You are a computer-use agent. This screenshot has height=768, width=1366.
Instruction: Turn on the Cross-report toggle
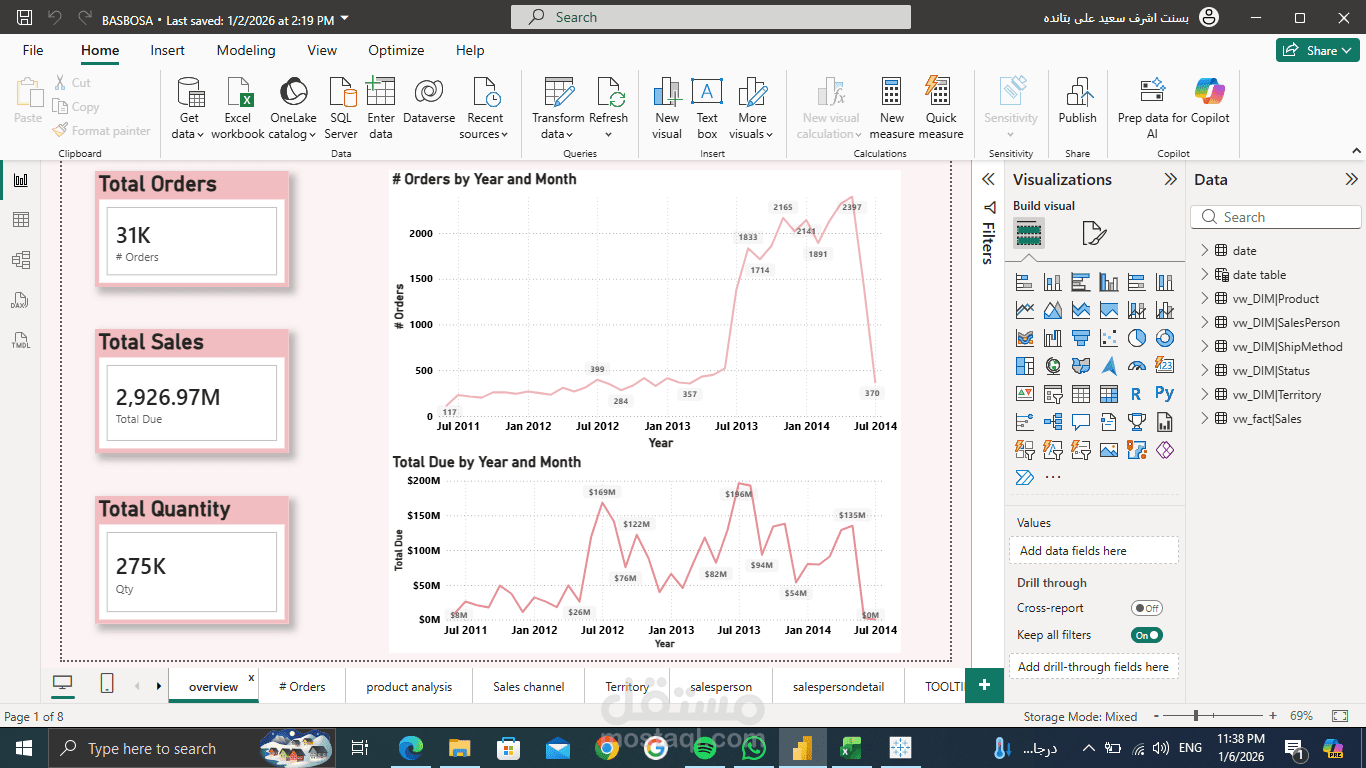pyautogui.click(x=1148, y=607)
